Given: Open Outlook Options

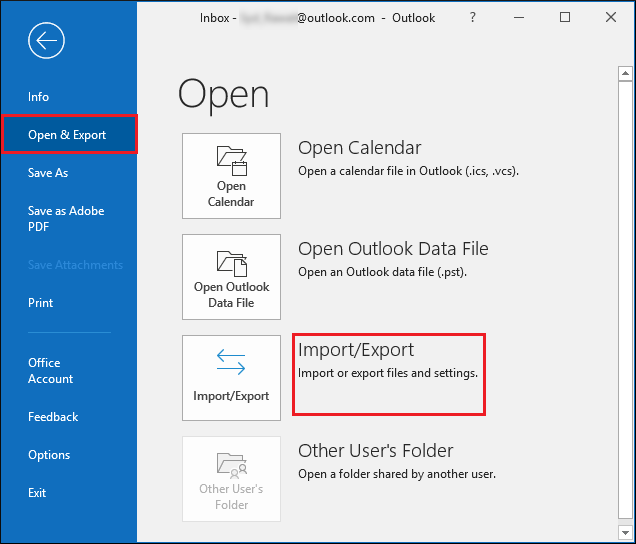Looking at the screenshot, I should [49, 455].
